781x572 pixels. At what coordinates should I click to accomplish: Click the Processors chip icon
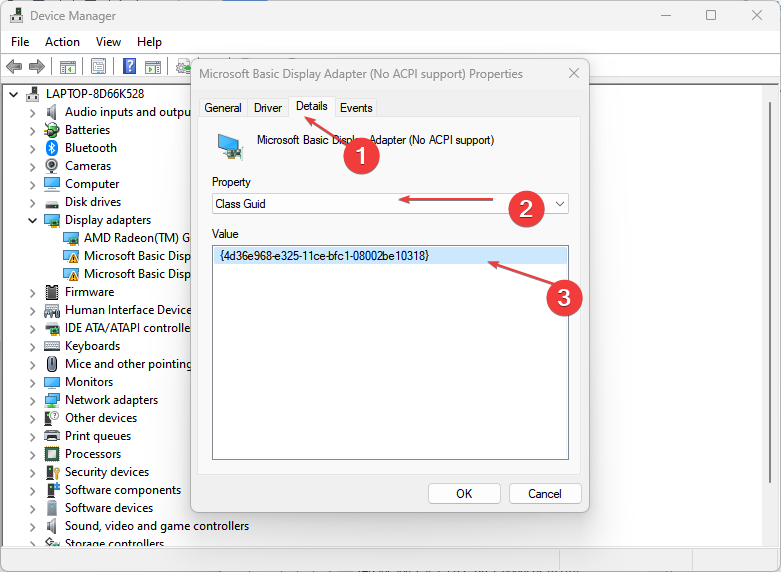click(52, 454)
